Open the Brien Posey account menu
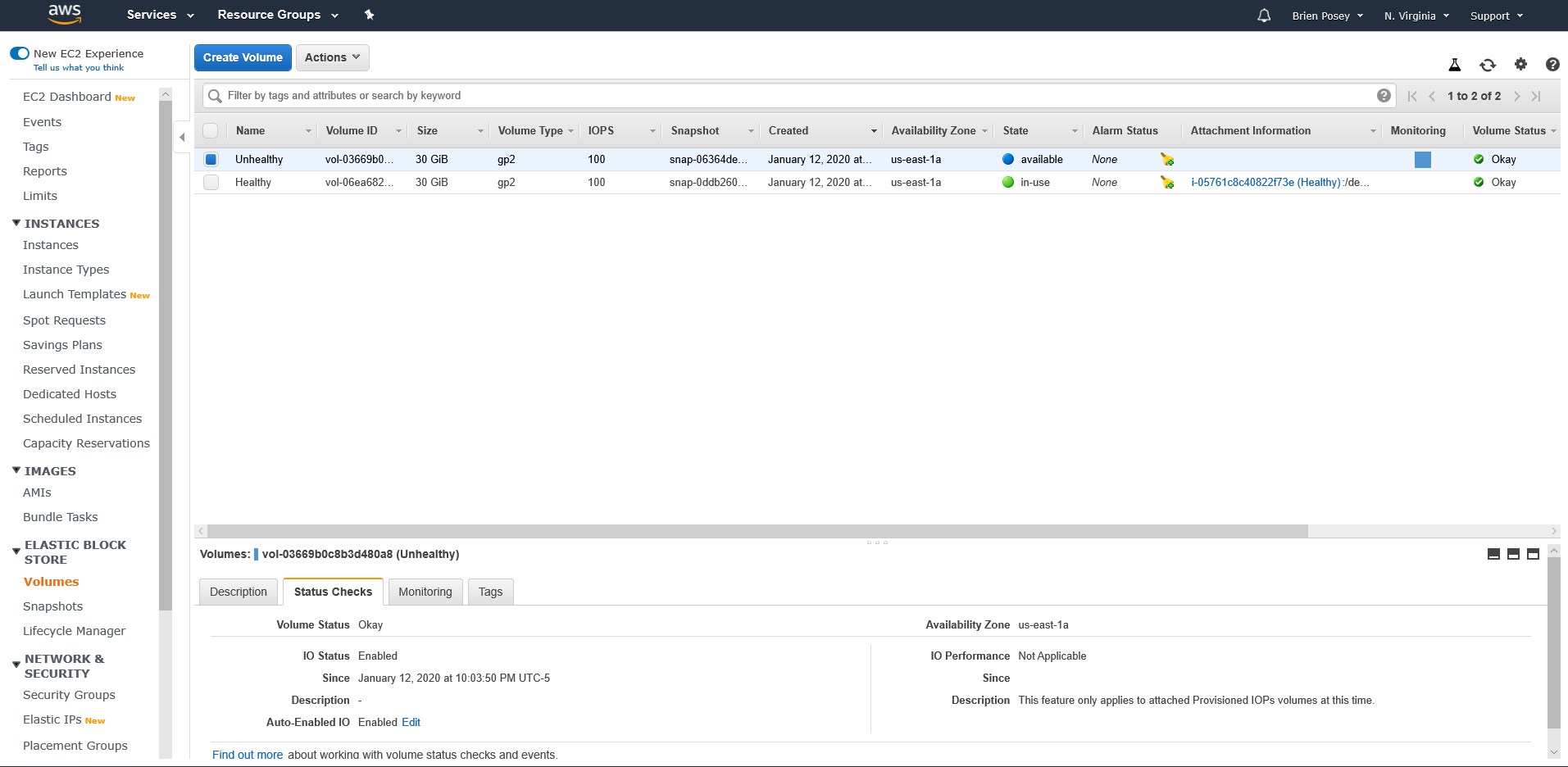This screenshot has height=767, width=1568. point(1327,16)
